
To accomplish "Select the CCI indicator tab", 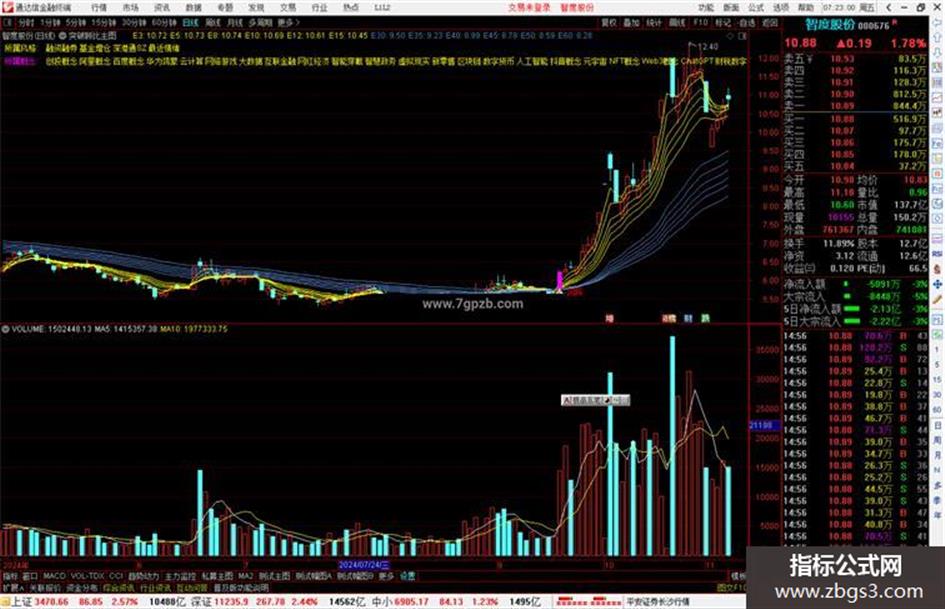I will 116,576.
